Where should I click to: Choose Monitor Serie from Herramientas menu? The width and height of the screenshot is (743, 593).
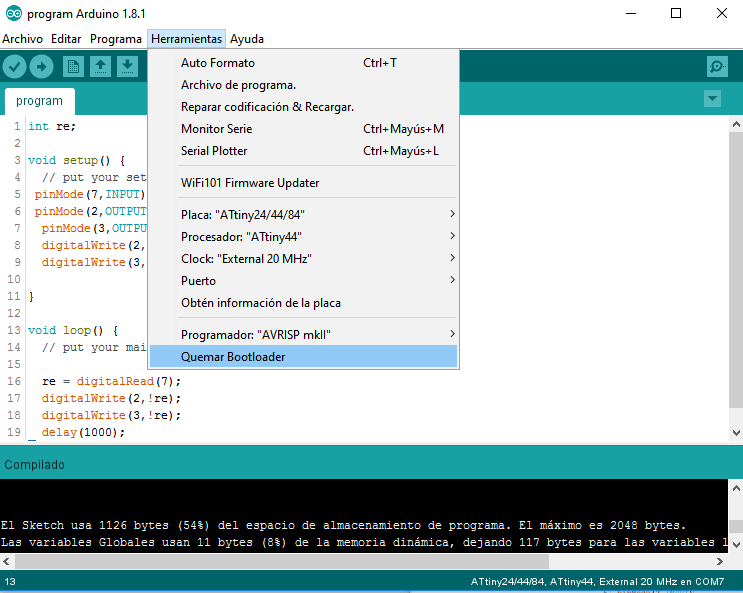coord(303,128)
